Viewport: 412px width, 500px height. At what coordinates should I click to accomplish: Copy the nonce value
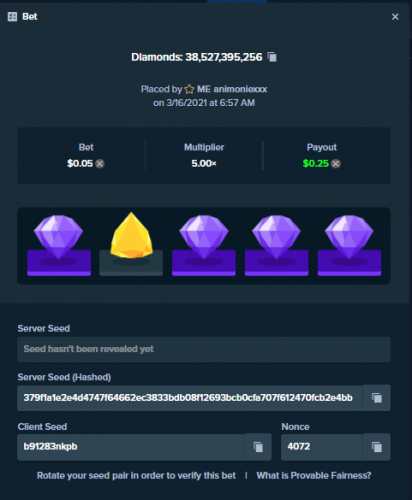(x=377, y=447)
